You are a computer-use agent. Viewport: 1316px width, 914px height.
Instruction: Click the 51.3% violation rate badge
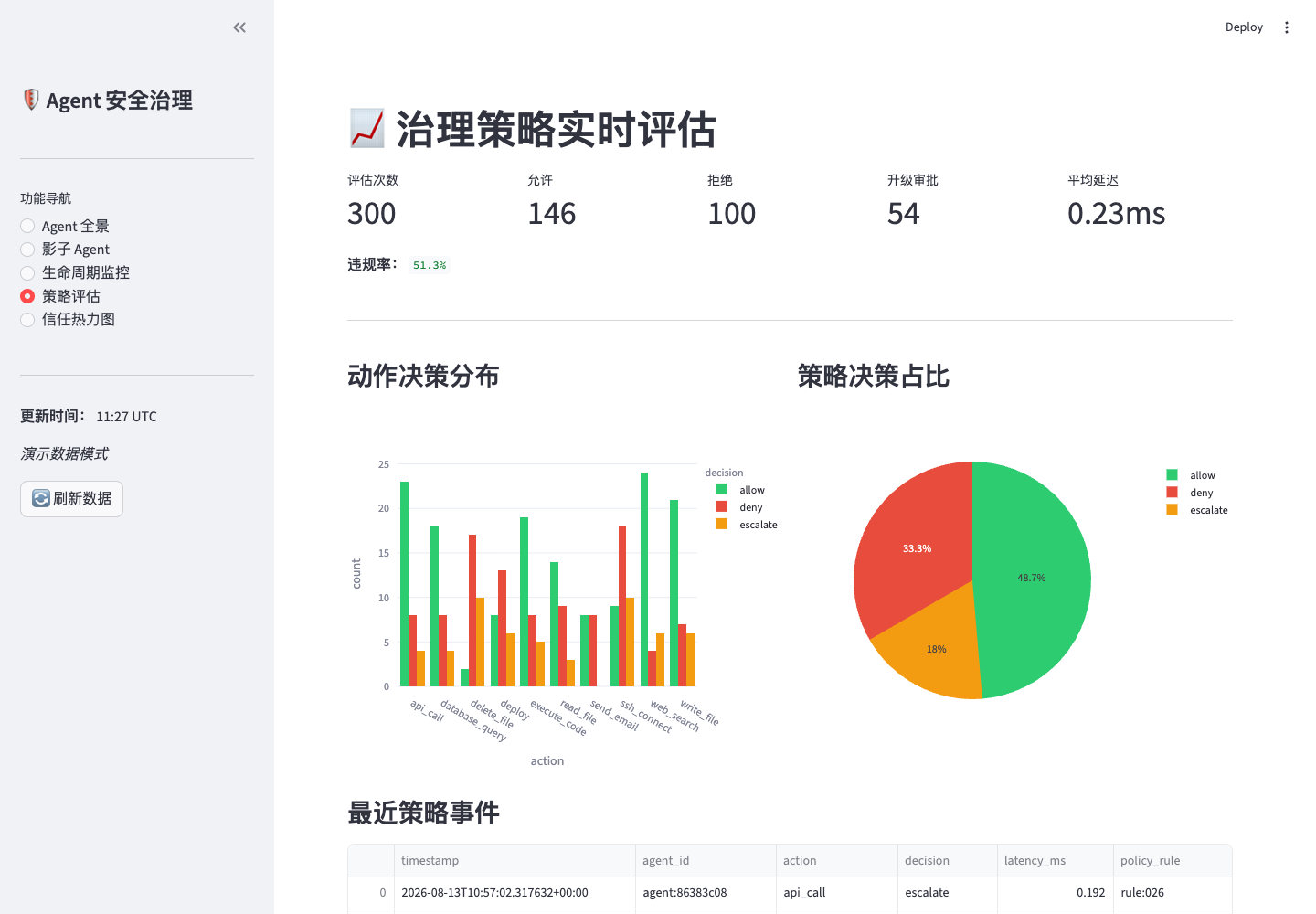coord(430,265)
